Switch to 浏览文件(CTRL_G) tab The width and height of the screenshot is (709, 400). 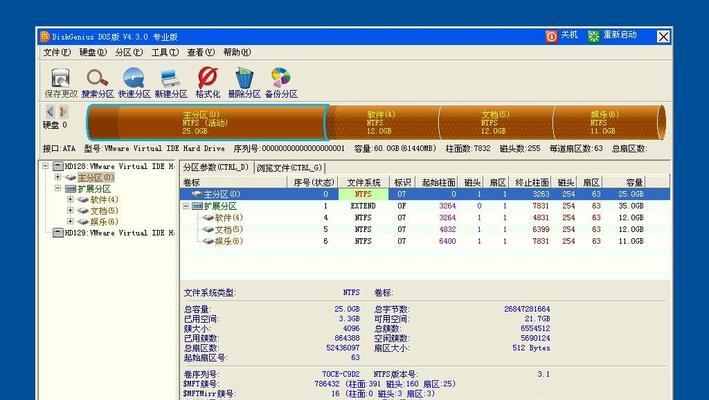coord(289,168)
